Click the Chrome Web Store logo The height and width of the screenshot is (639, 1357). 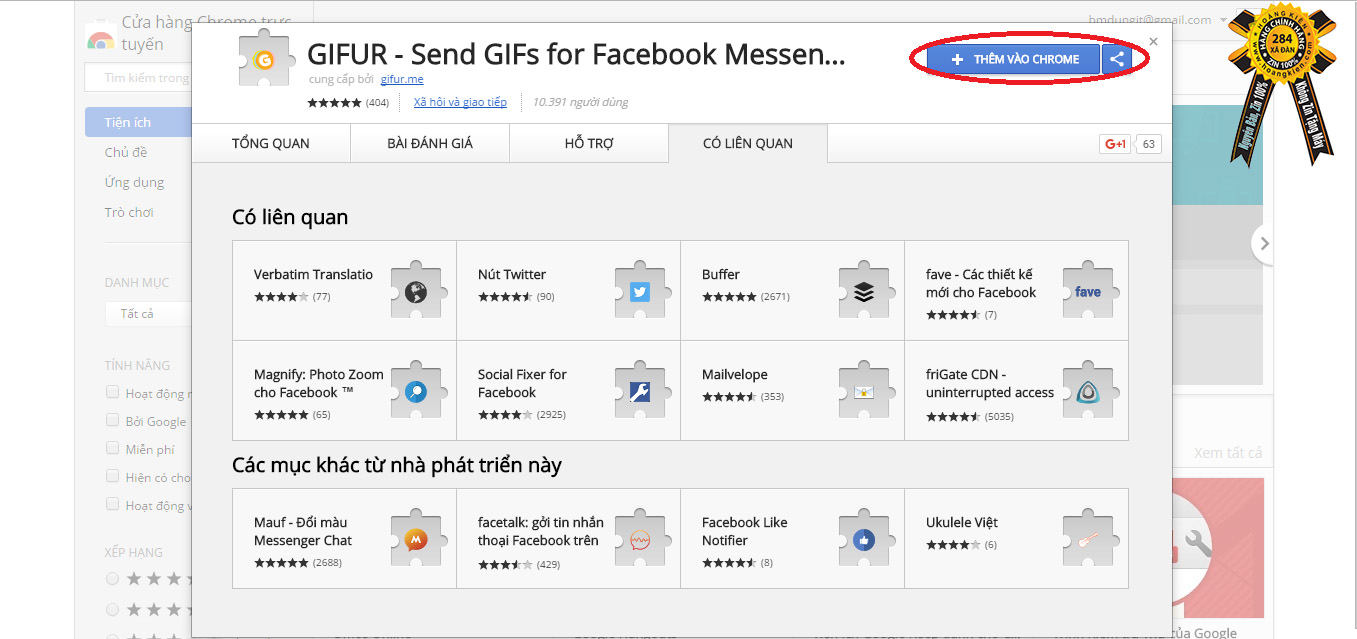coord(100,39)
